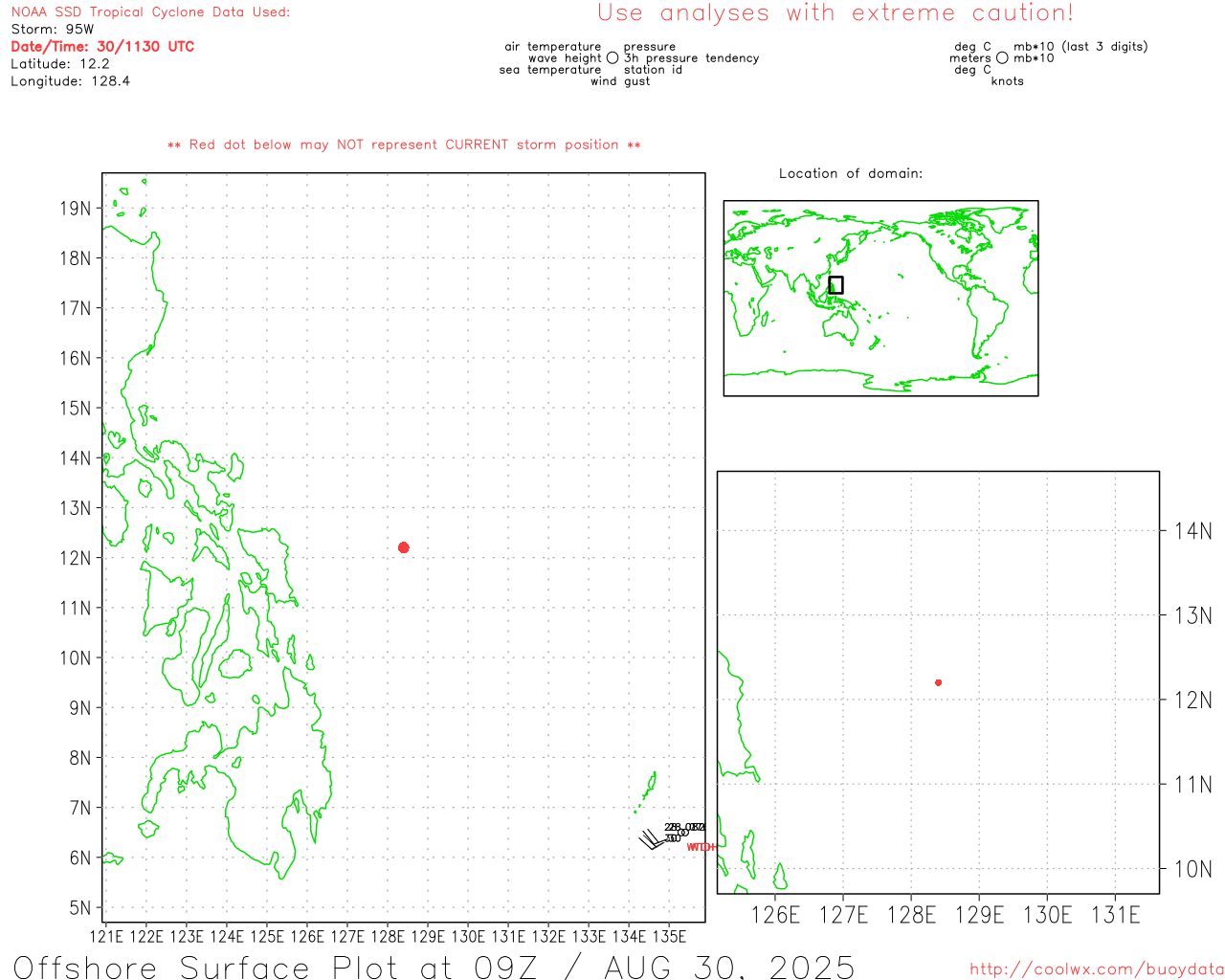This screenshot has width=1225, height=980.
Task: Click the 'station id' legend label
Action: pos(653,70)
